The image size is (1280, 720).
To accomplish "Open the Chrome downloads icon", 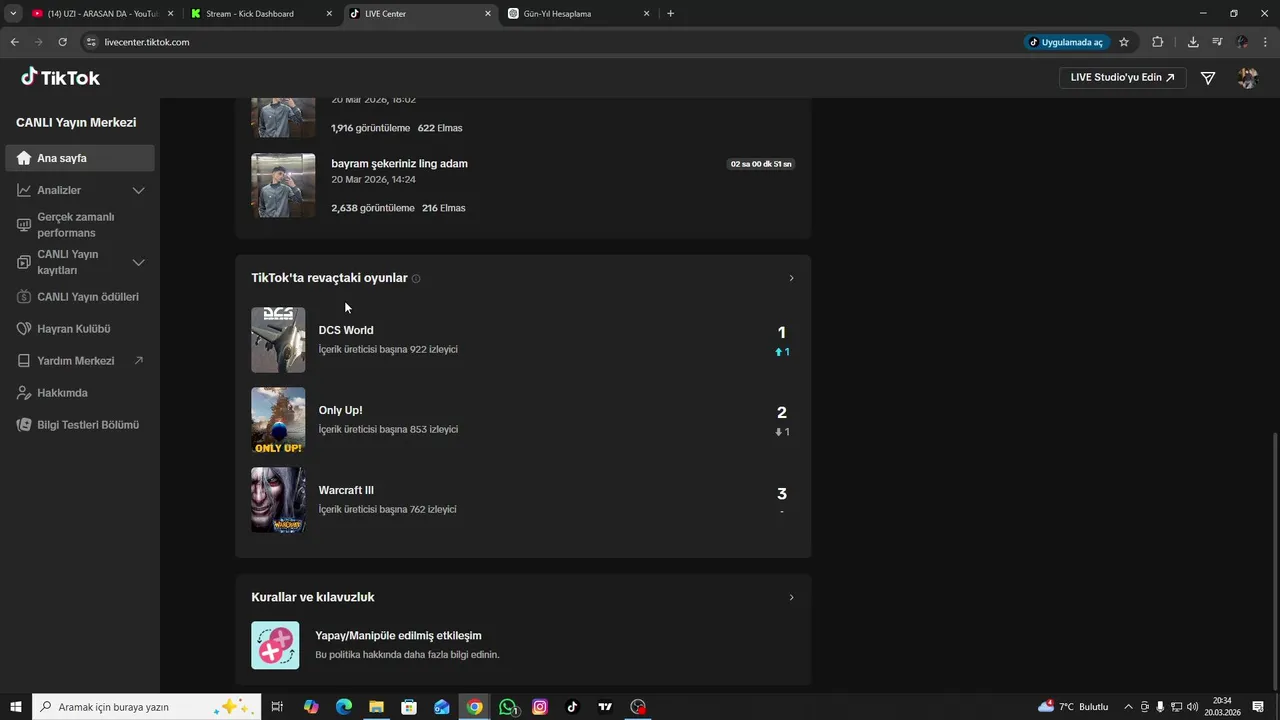I will (1193, 42).
